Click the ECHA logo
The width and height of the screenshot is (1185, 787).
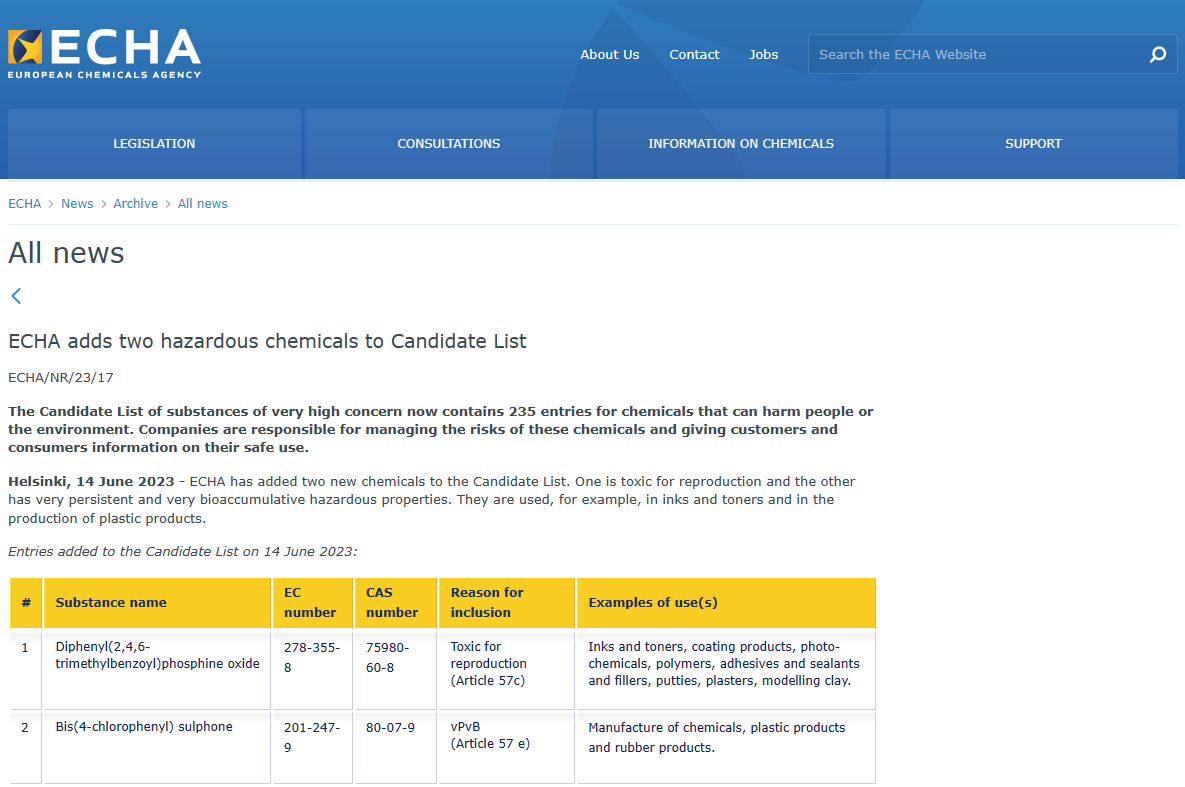tap(104, 54)
